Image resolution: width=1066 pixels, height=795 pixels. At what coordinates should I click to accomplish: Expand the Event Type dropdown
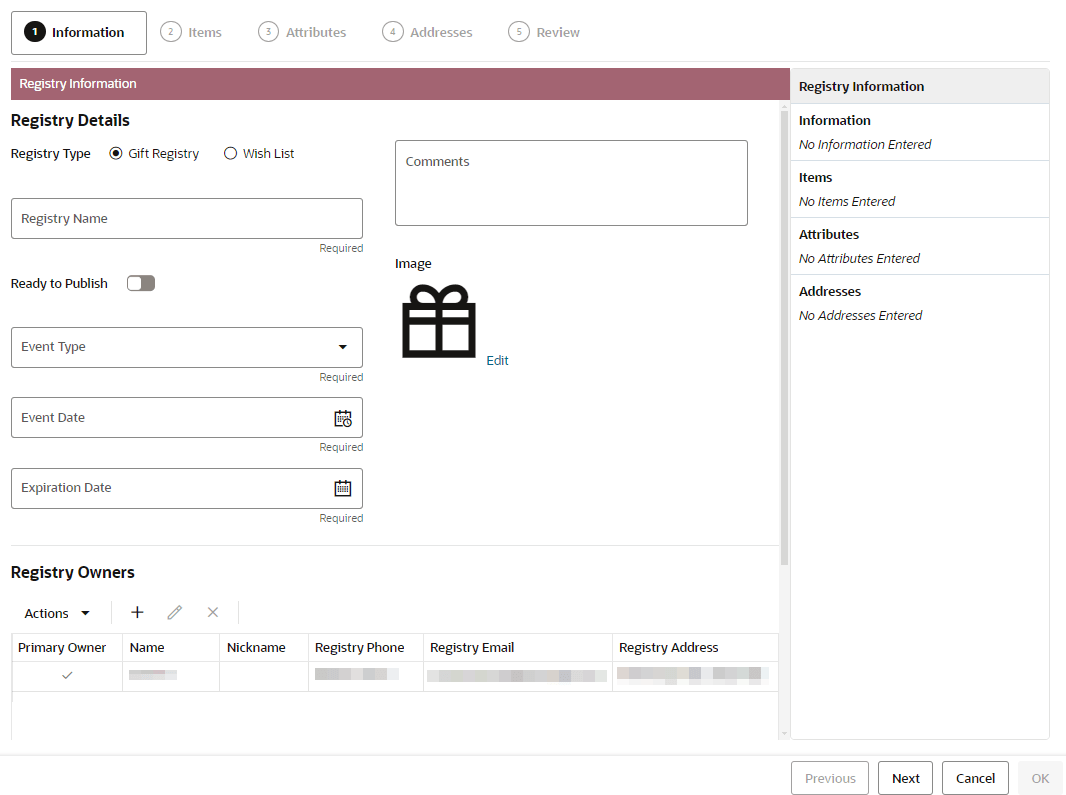343,348
